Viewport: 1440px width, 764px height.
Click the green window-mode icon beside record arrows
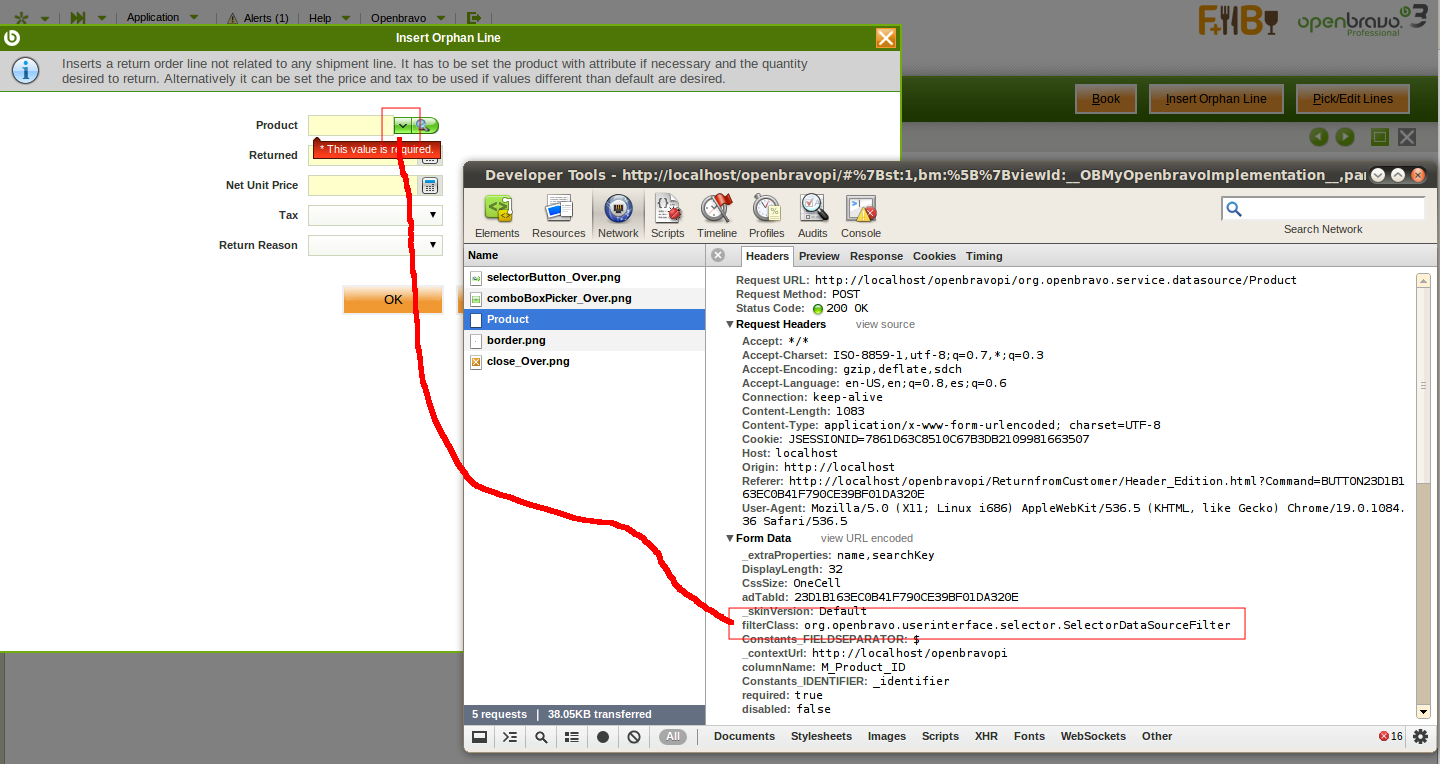[1380, 137]
